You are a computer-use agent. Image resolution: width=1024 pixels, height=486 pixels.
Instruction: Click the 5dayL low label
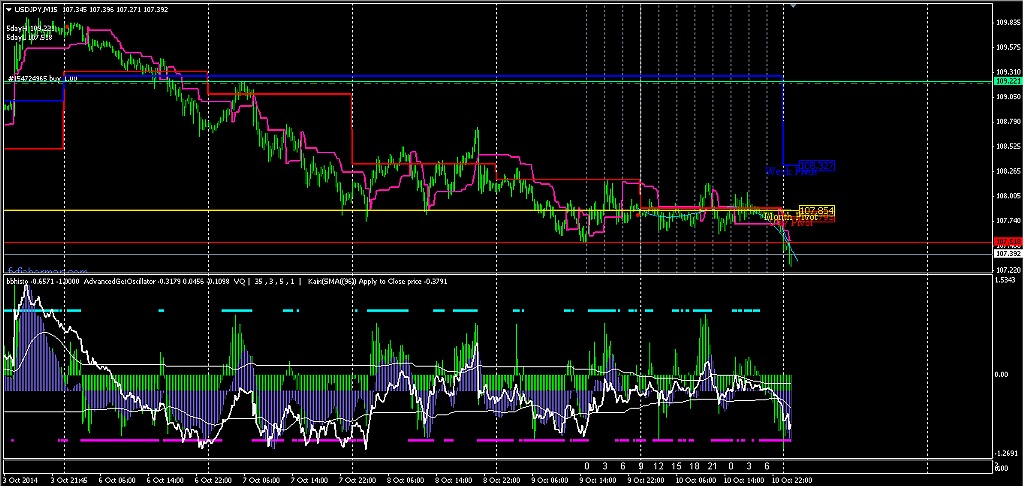click(28, 37)
